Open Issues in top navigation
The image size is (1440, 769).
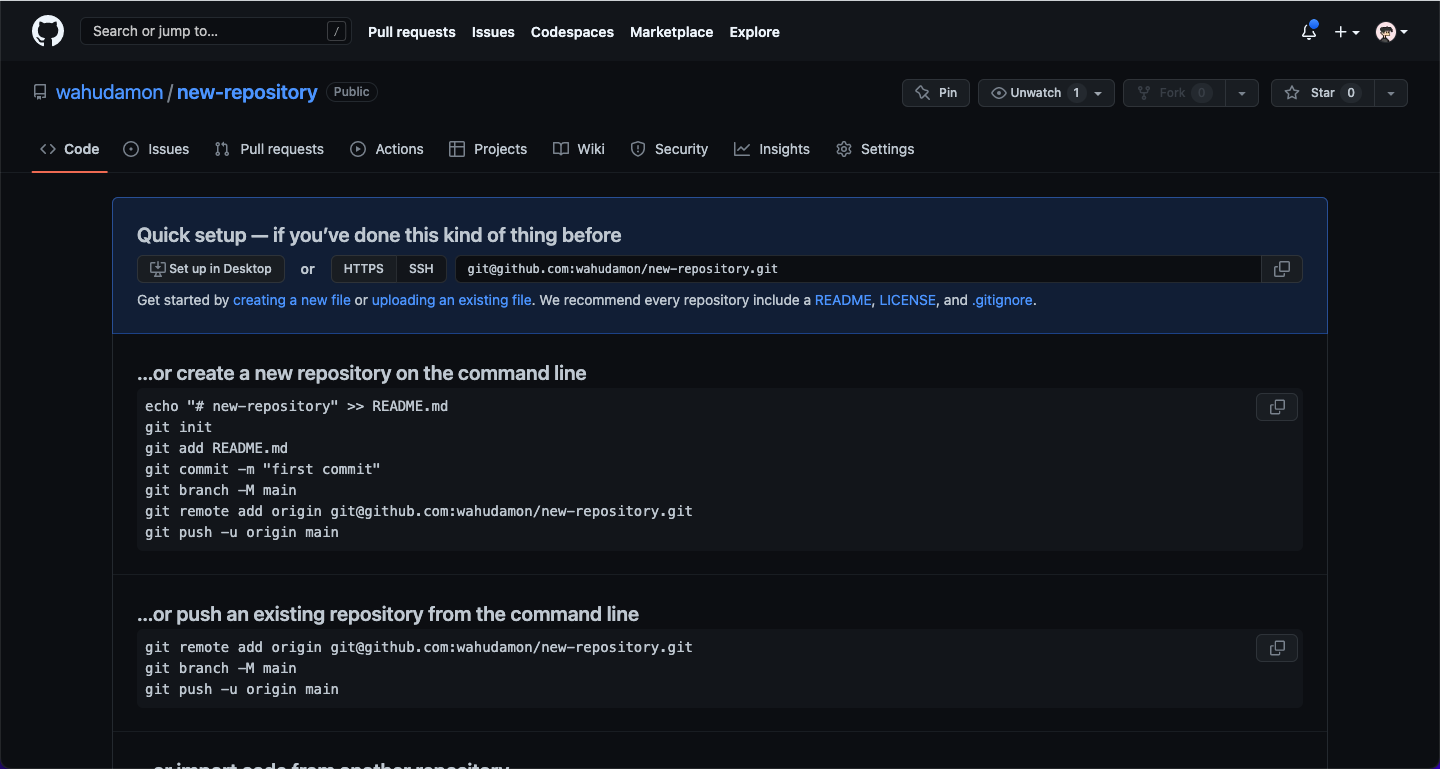coord(493,32)
